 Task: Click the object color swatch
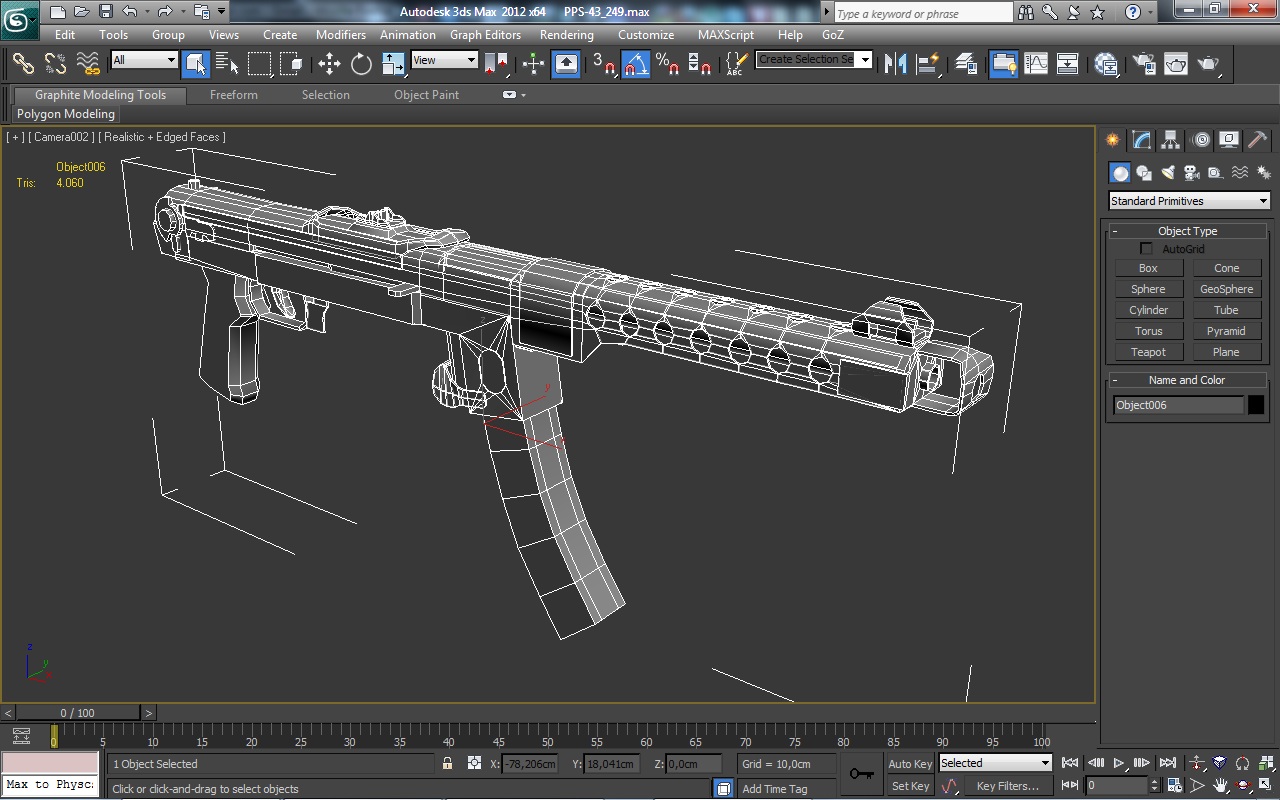1256,405
